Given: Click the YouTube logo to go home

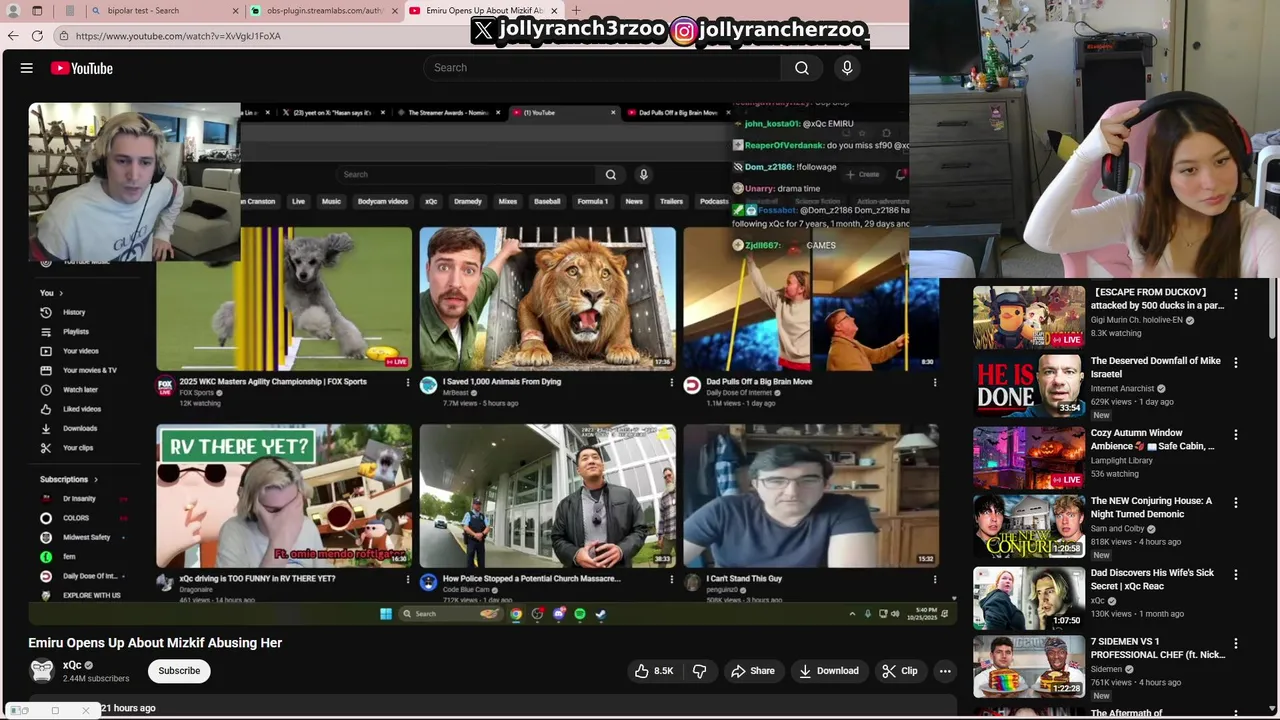Looking at the screenshot, I should click(x=82, y=68).
